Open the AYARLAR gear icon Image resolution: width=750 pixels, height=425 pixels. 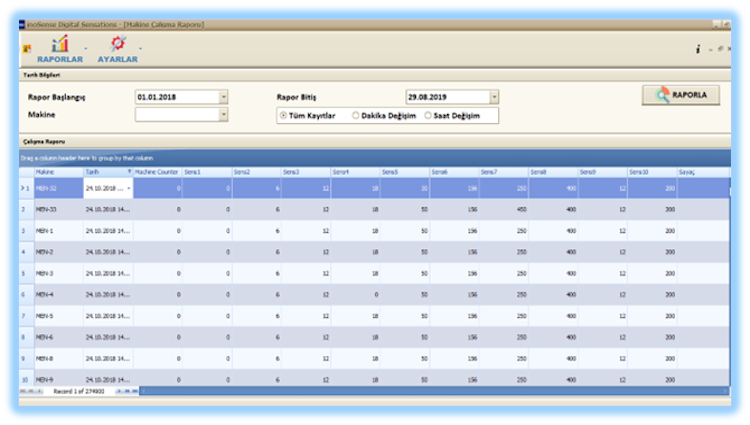(x=118, y=44)
